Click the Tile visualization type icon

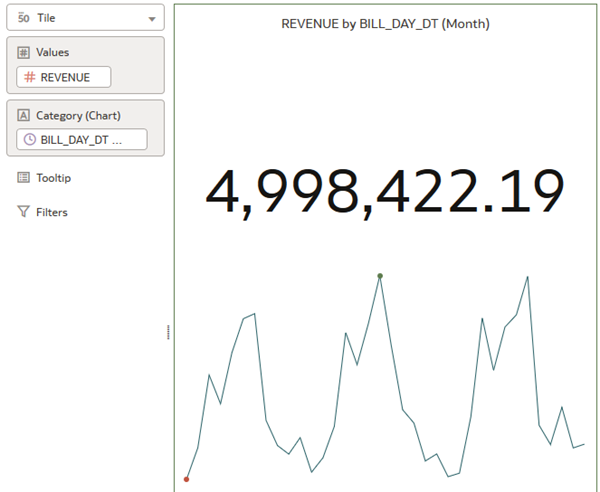click(23, 18)
